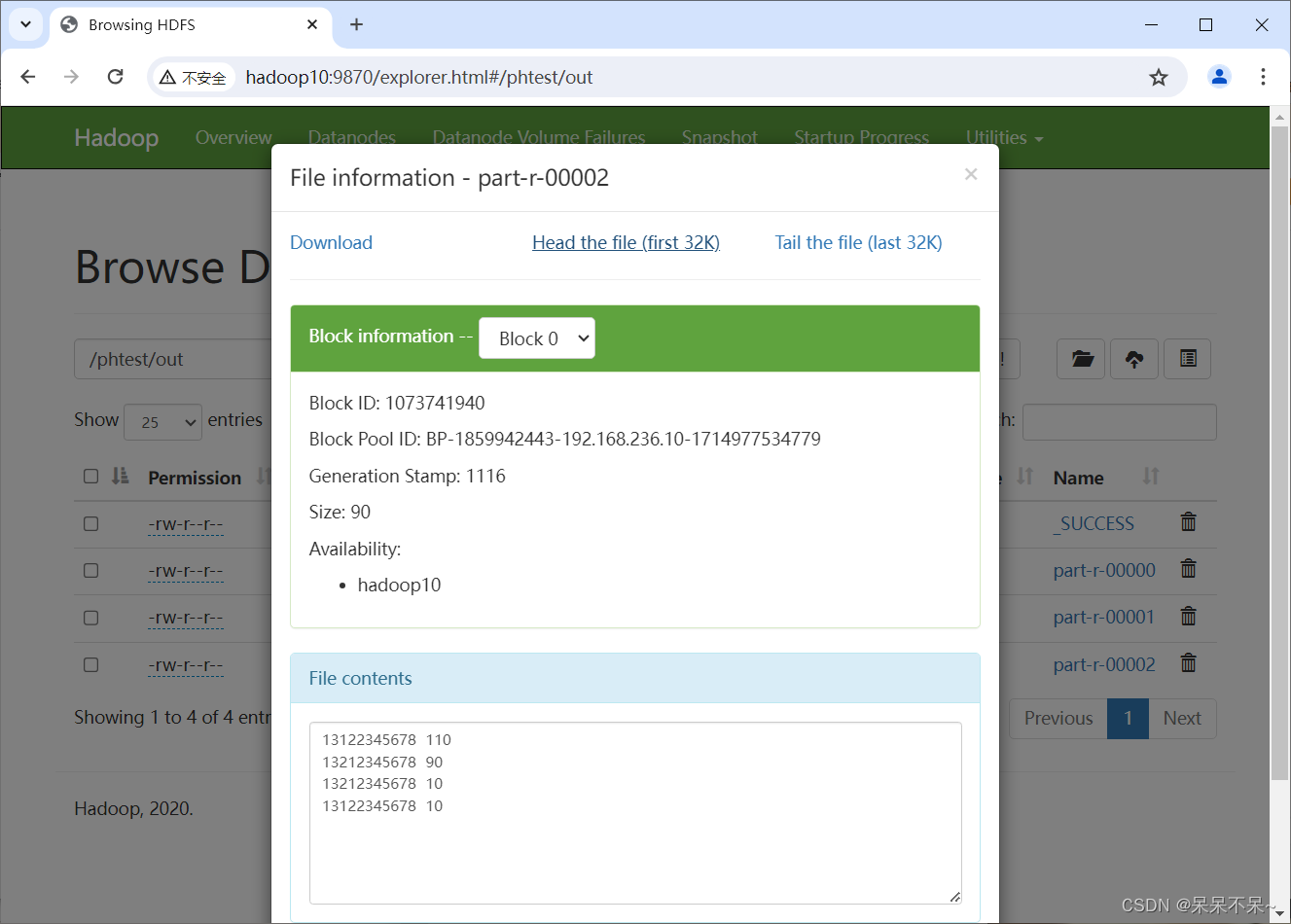Tick the checkbox for the part-r-00002 row

(x=91, y=664)
